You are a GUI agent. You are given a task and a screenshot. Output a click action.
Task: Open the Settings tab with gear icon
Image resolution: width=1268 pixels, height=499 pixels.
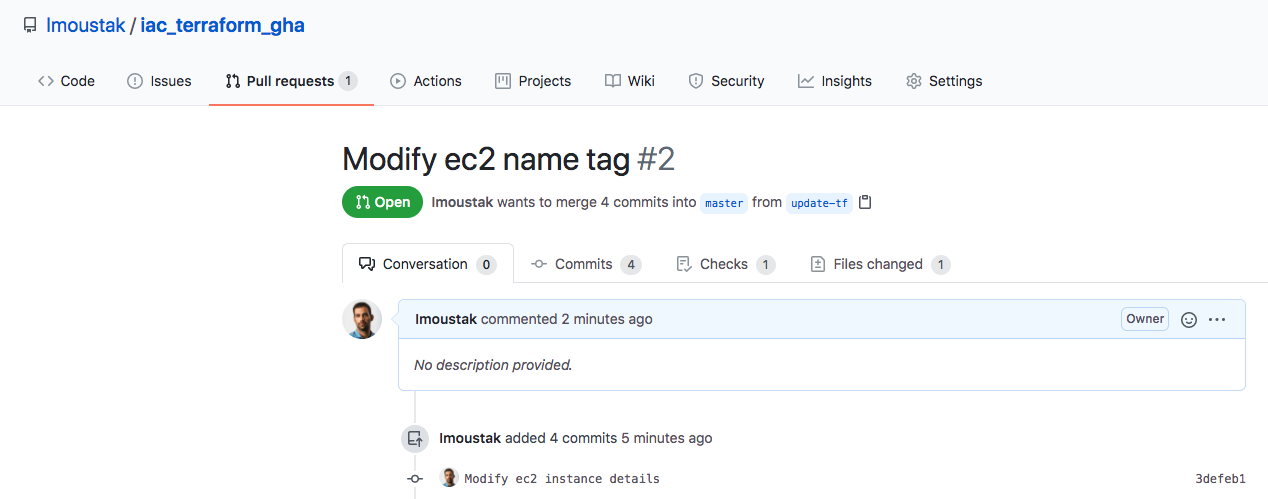click(x=944, y=81)
